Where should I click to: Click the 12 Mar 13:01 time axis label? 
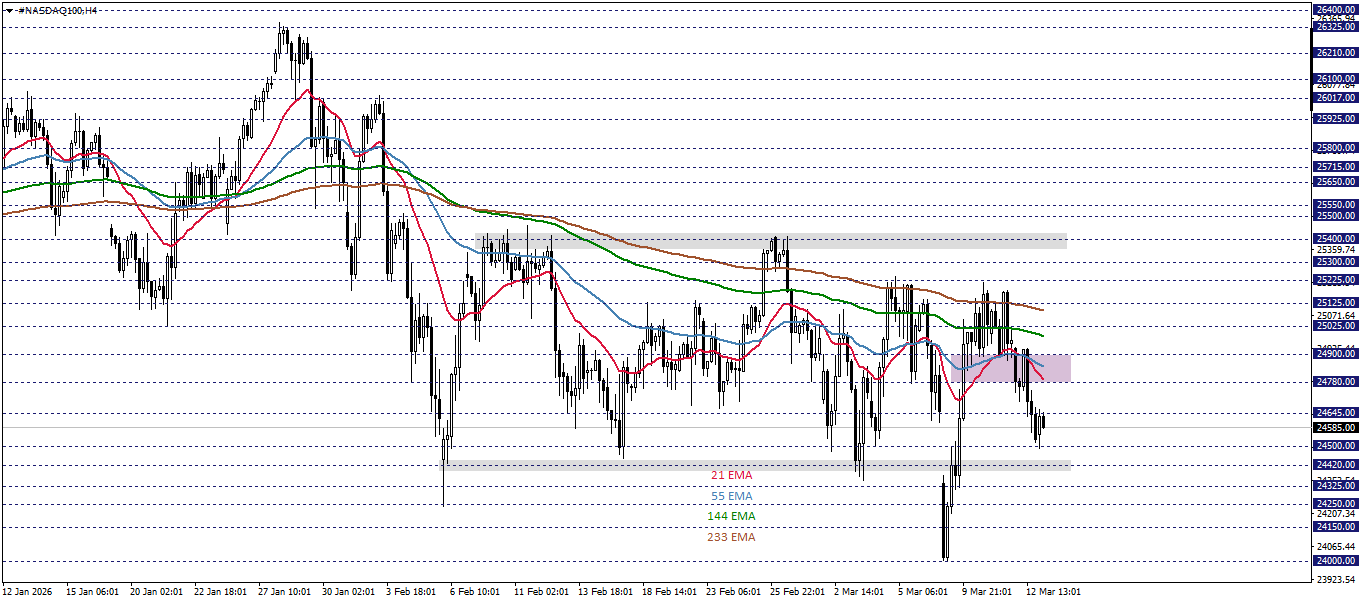click(x=1052, y=591)
